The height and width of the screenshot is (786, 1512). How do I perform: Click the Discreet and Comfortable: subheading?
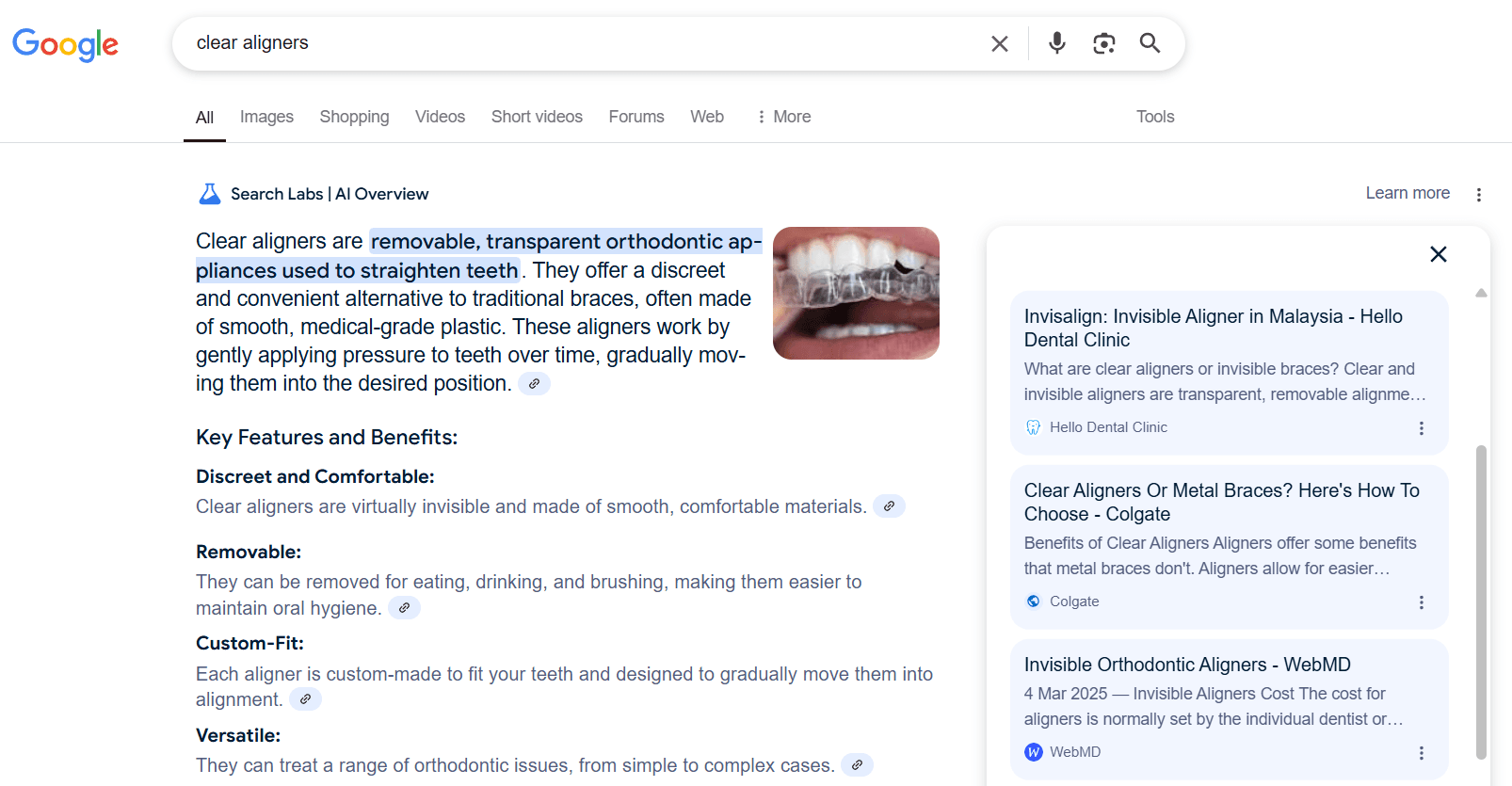pos(315,477)
